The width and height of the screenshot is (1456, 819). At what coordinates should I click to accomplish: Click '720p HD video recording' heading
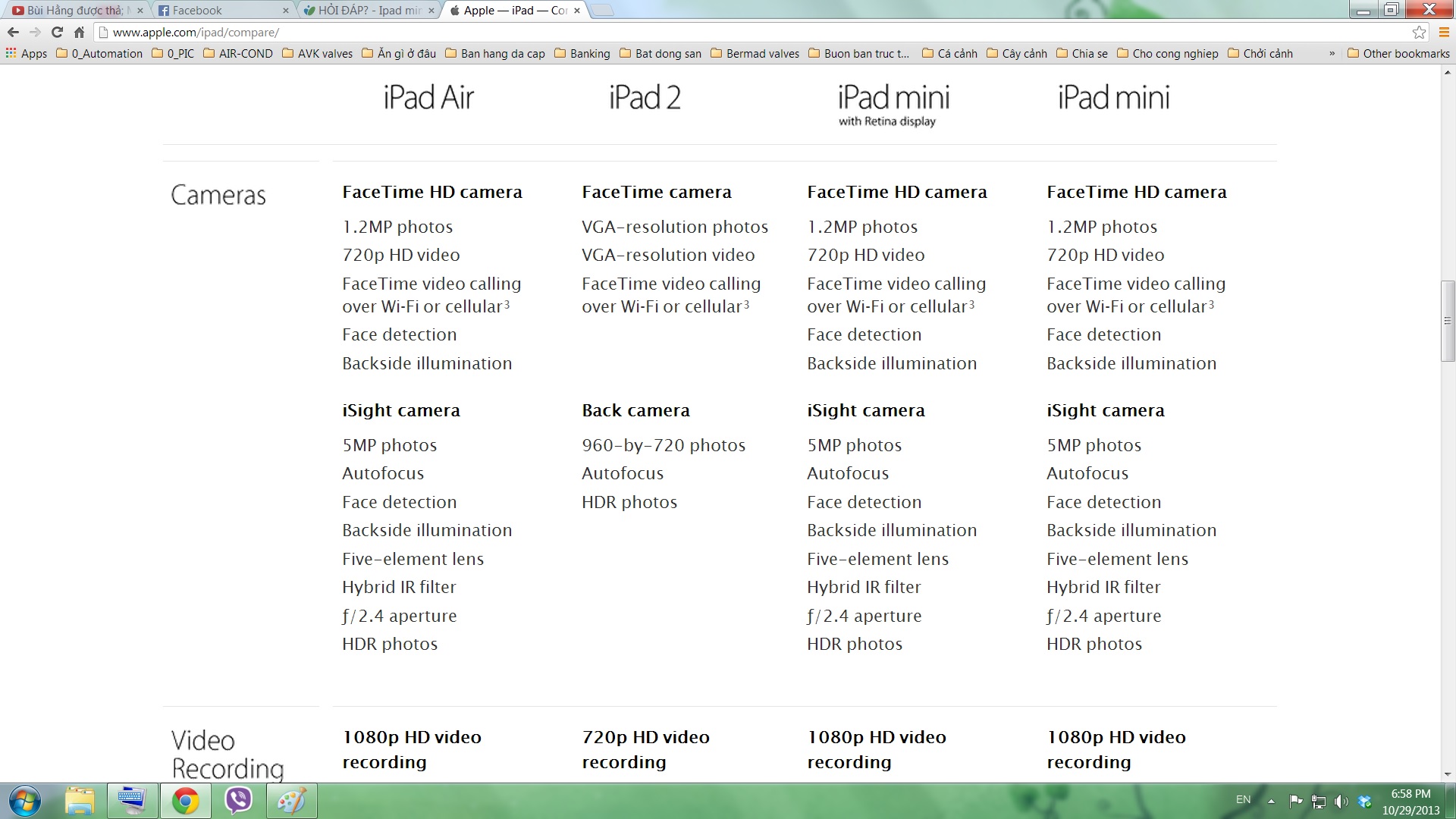click(x=645, y=749)
